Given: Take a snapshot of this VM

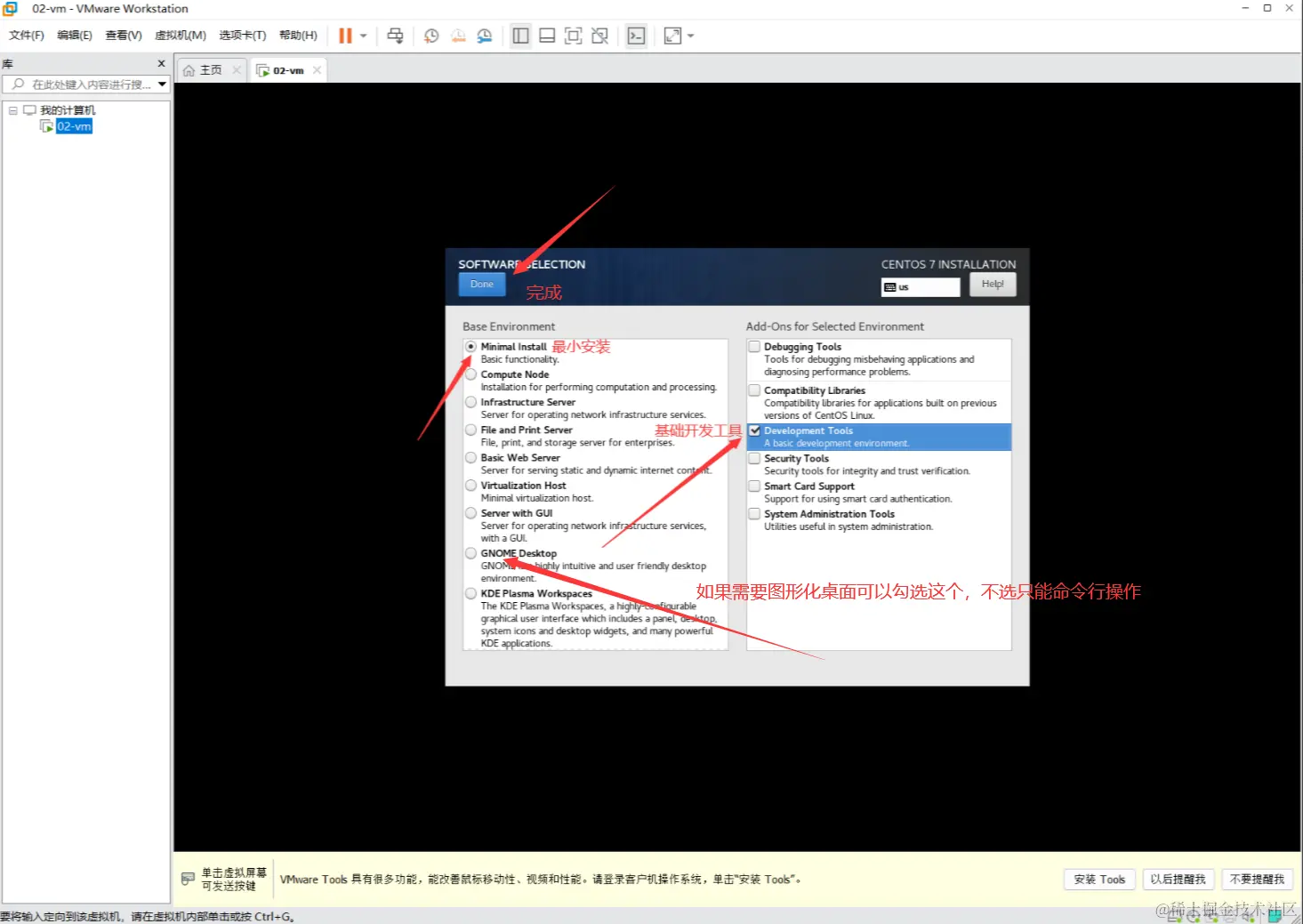Looking at the screenshot, I should click(x=431, y=36).
